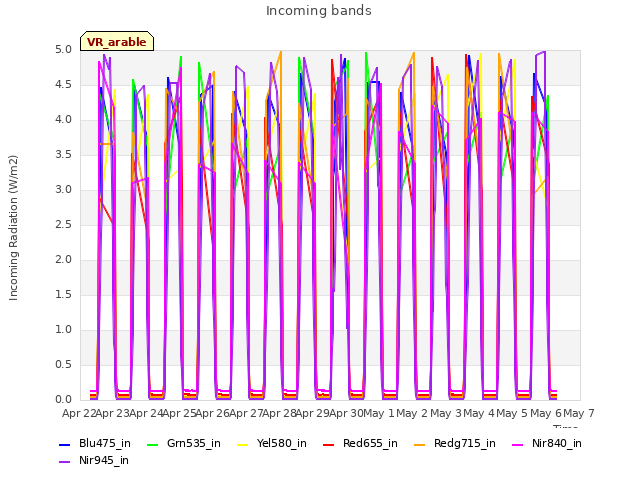
Task: Click the 0.5 y-axis tick label
Action: click(63, 365)
